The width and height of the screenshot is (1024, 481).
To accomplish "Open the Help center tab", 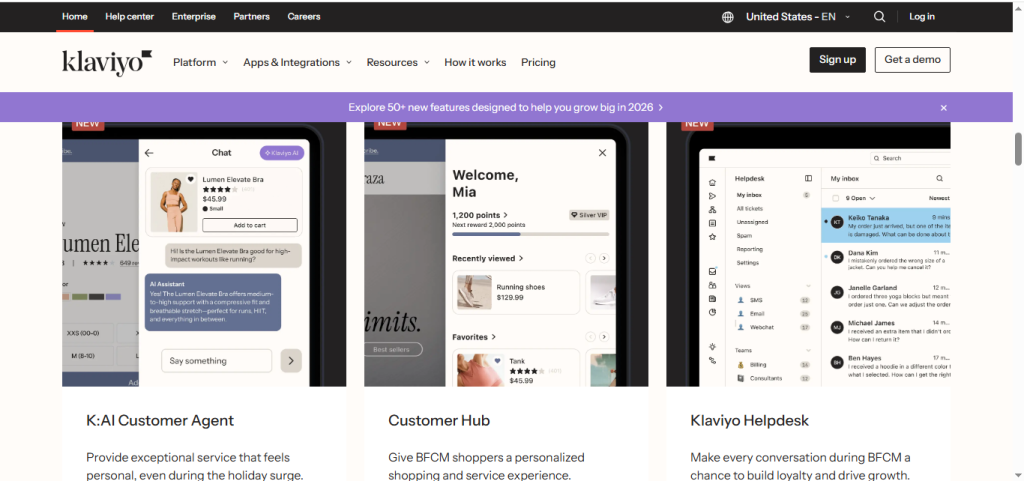I will click(x=130, y=17).
